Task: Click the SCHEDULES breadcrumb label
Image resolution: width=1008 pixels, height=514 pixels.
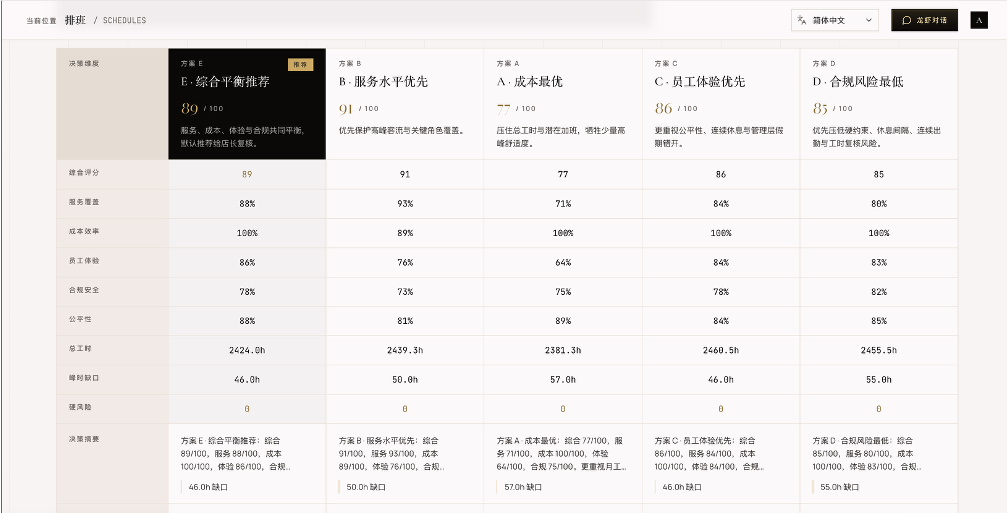Action: [x=125, y=21]
